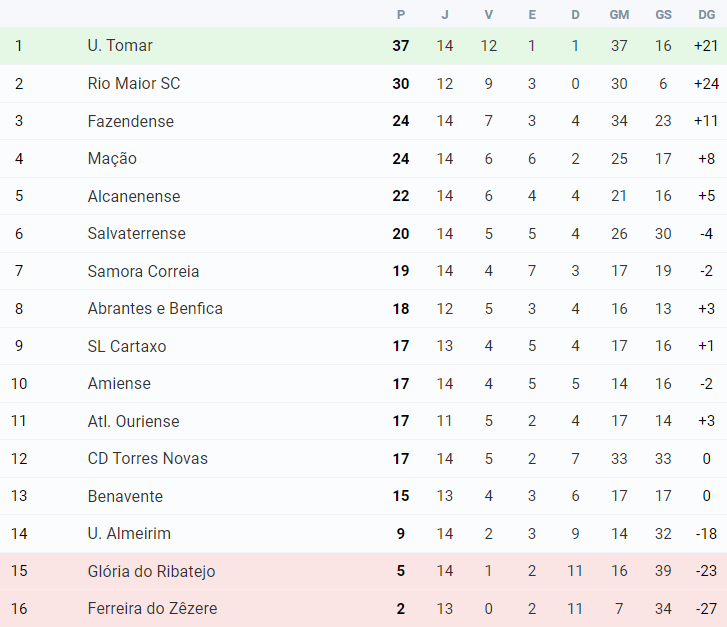The height and width of the screenshot is (627, 727).
Task: Open Ferreira do Zêzere team link
Action: [152, 609]
